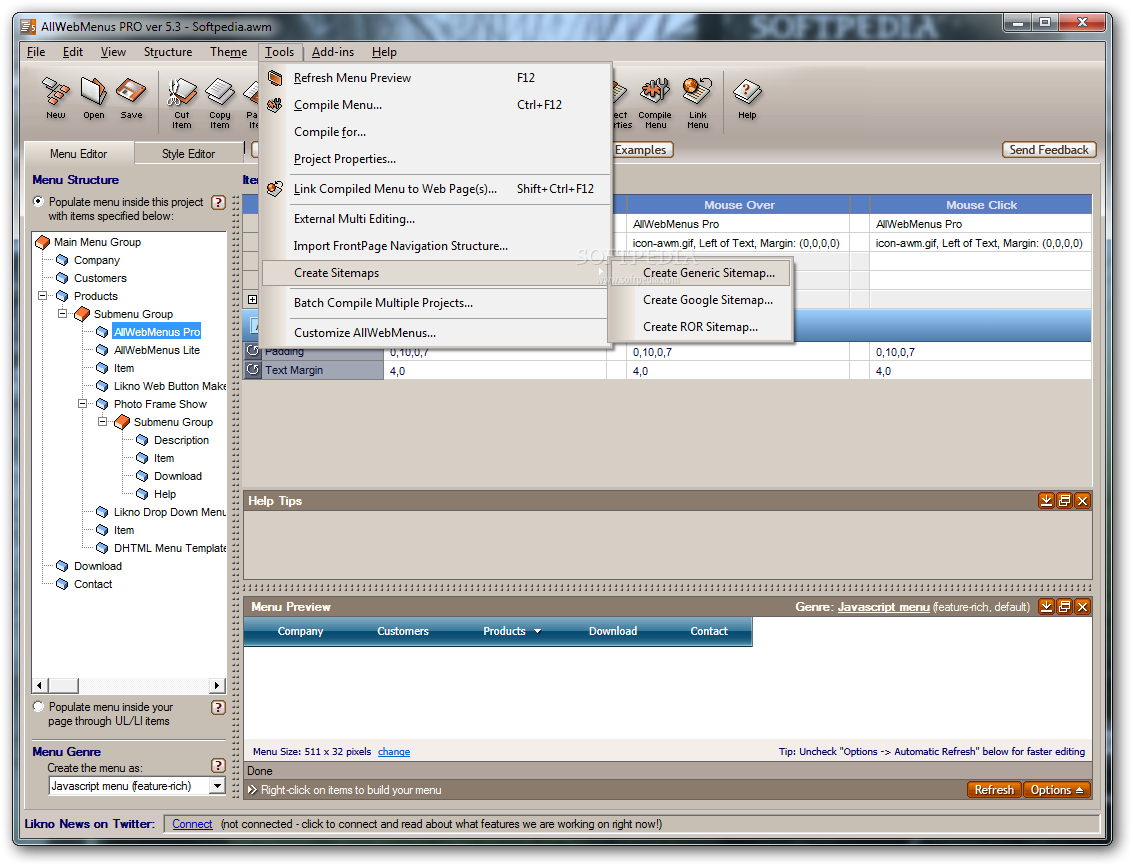Open the Theme menu
The height and width of the screenshot is (866, 1133).
[228, 52]
